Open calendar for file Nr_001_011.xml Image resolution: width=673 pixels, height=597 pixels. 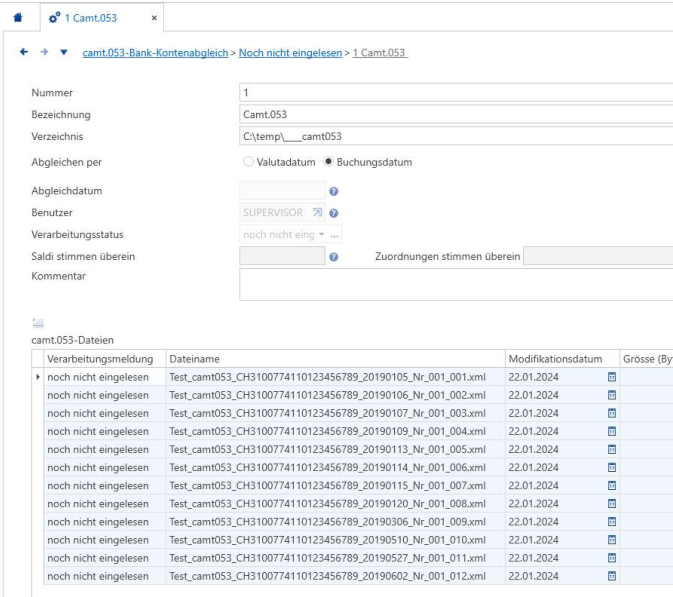tap(612, 558)
